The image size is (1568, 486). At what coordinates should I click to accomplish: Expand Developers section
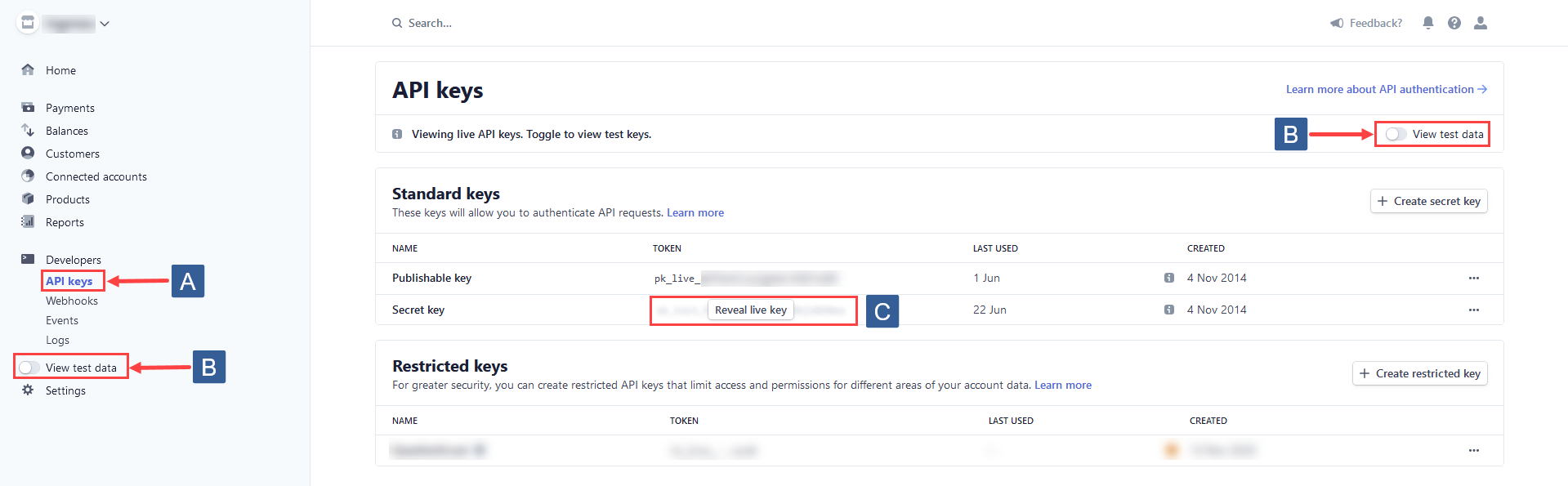click(x=74, y=260)
